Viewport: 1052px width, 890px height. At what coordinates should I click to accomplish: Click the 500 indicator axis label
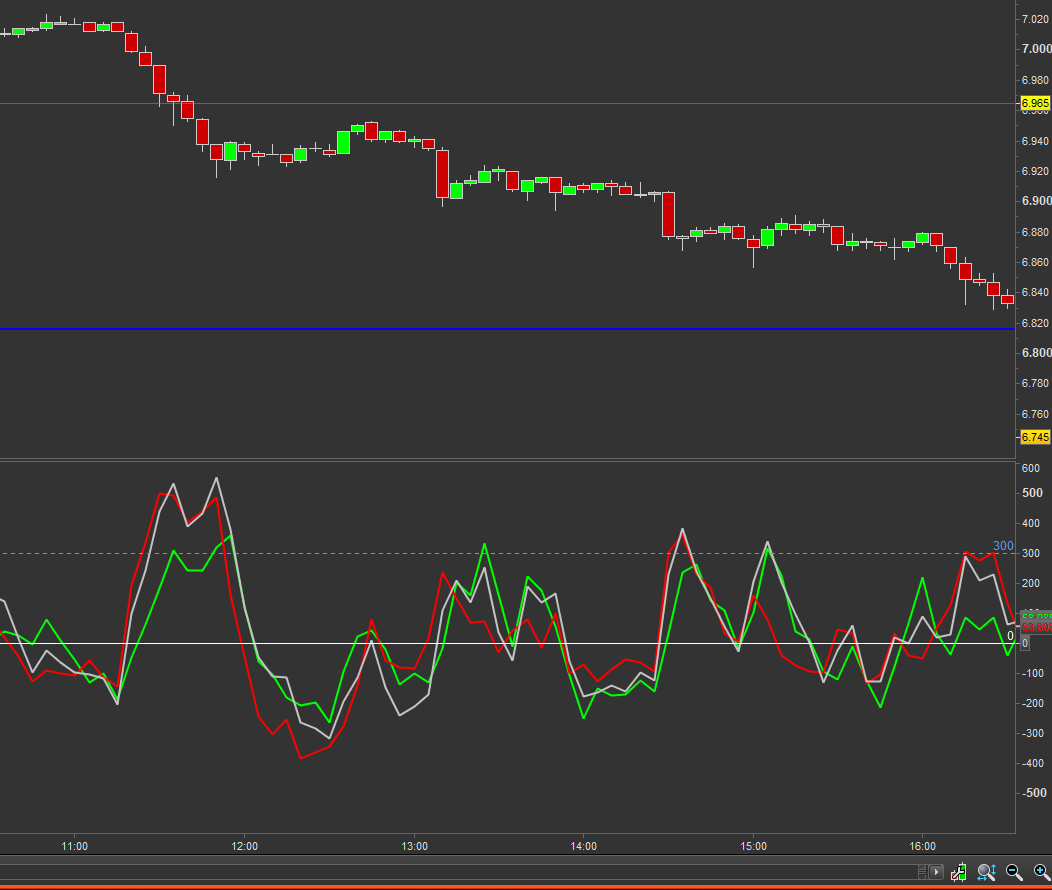(x=1032, y=493)
